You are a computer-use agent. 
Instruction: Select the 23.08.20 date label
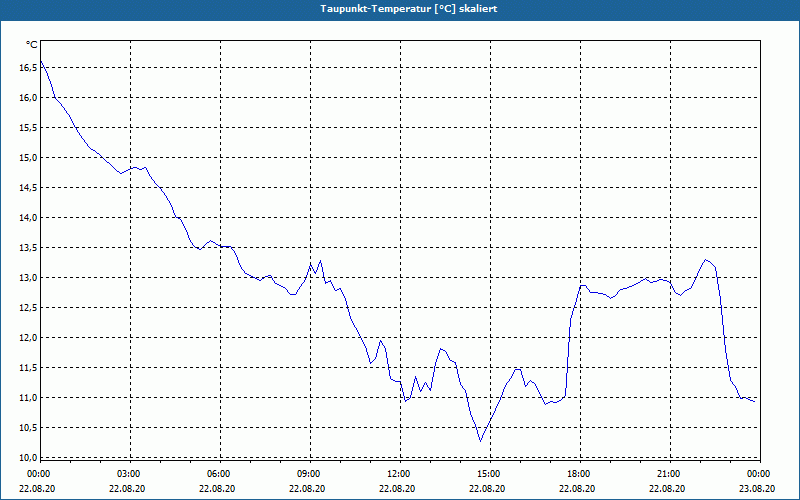tap(757, 489)
